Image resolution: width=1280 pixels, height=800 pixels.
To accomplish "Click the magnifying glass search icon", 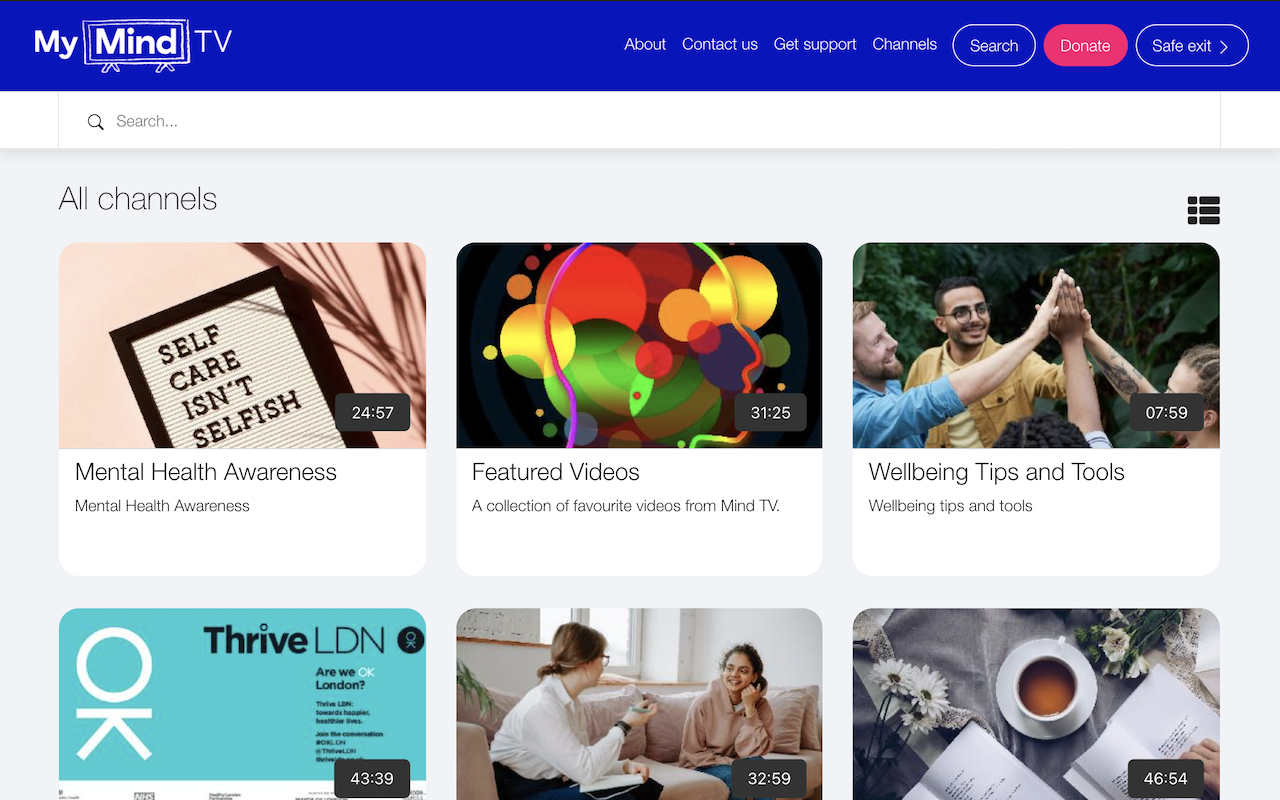I will pos(96,122).
